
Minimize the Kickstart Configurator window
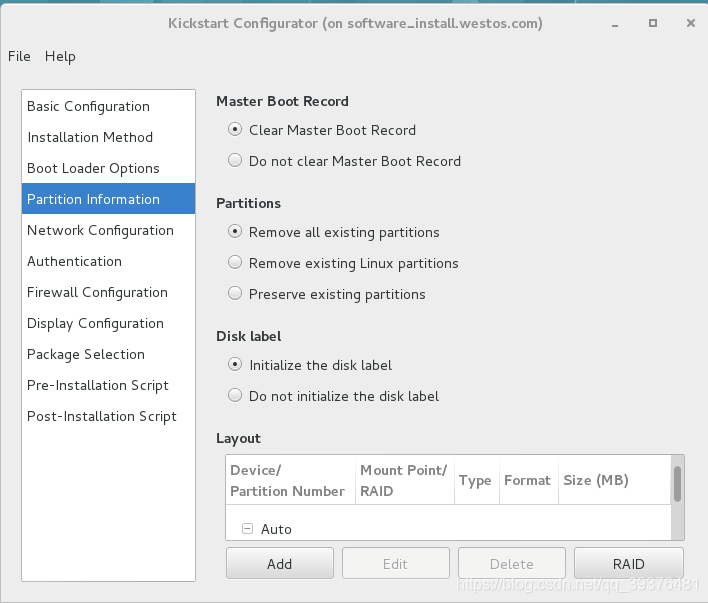click(x=615, y=23)
